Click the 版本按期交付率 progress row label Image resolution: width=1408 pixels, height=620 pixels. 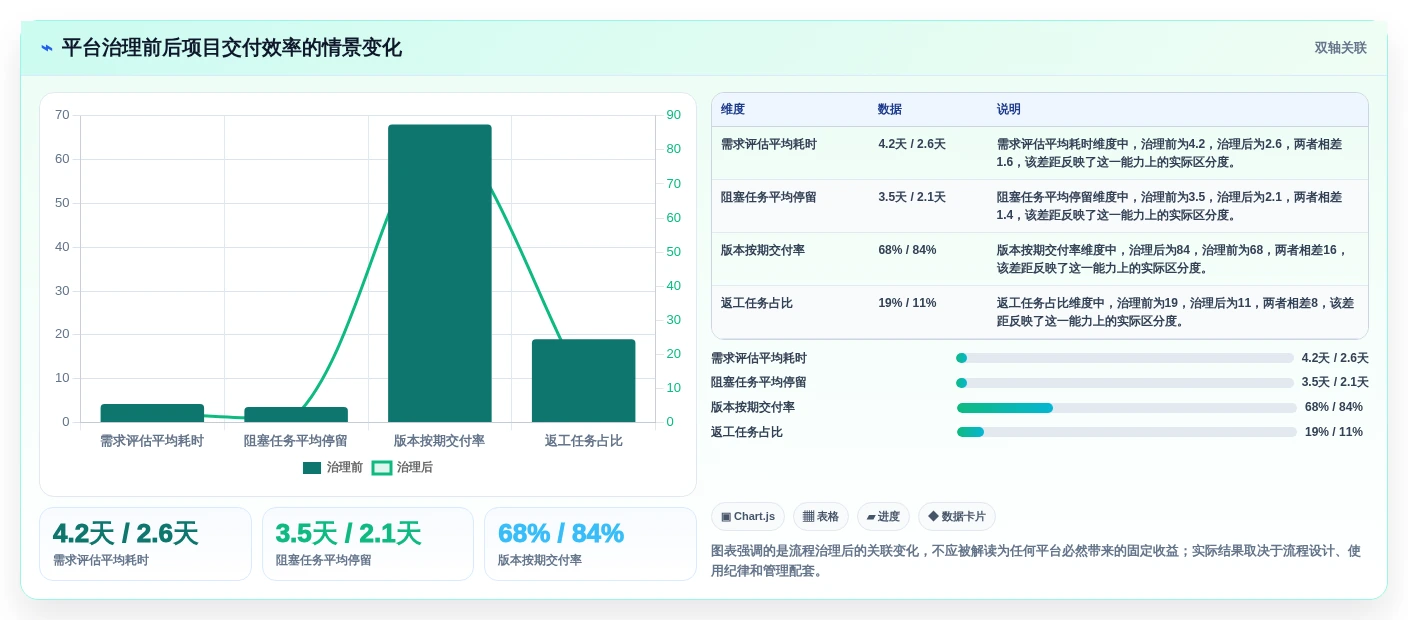753,408
